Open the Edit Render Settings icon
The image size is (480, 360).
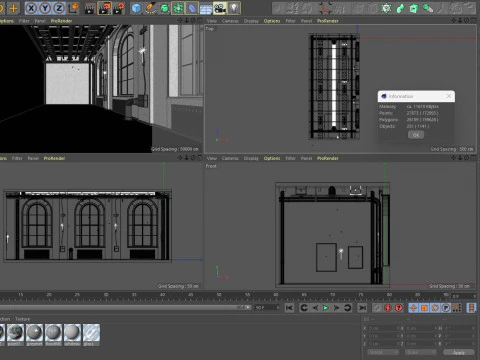(x=119, y=8)
